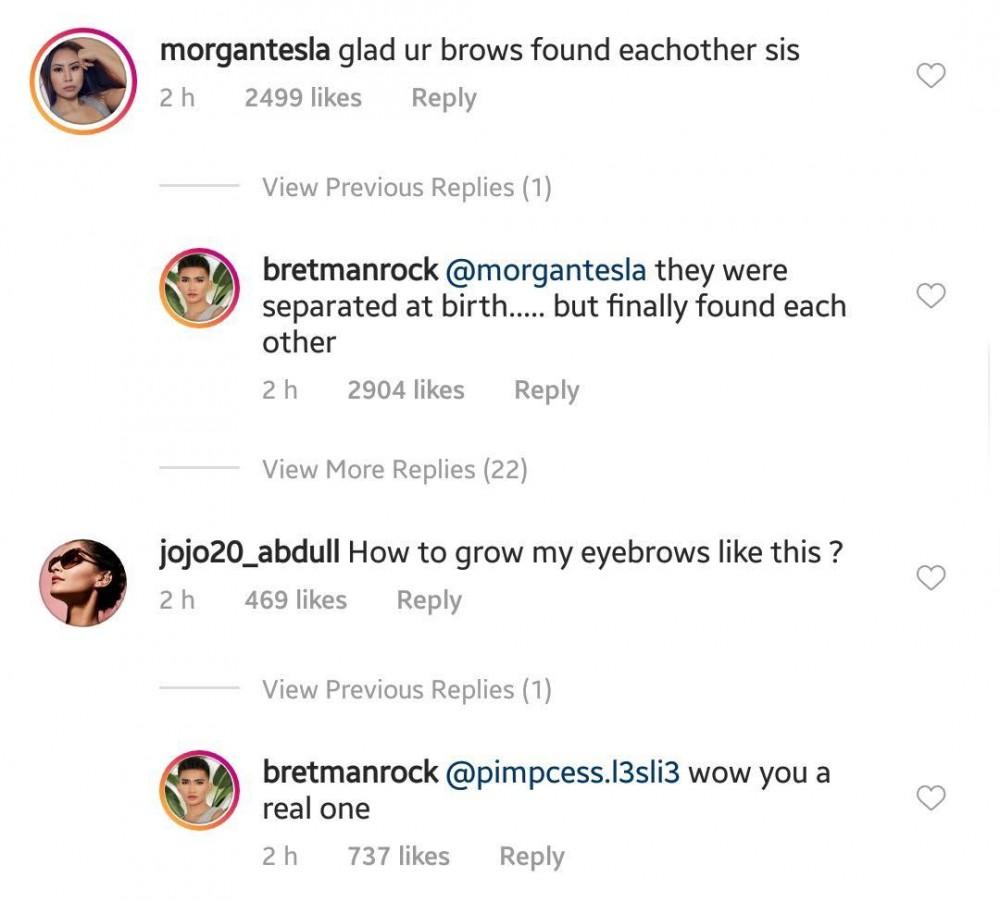Open morgantesla's profile picture
1000x901 pixels.
[83, 81]
